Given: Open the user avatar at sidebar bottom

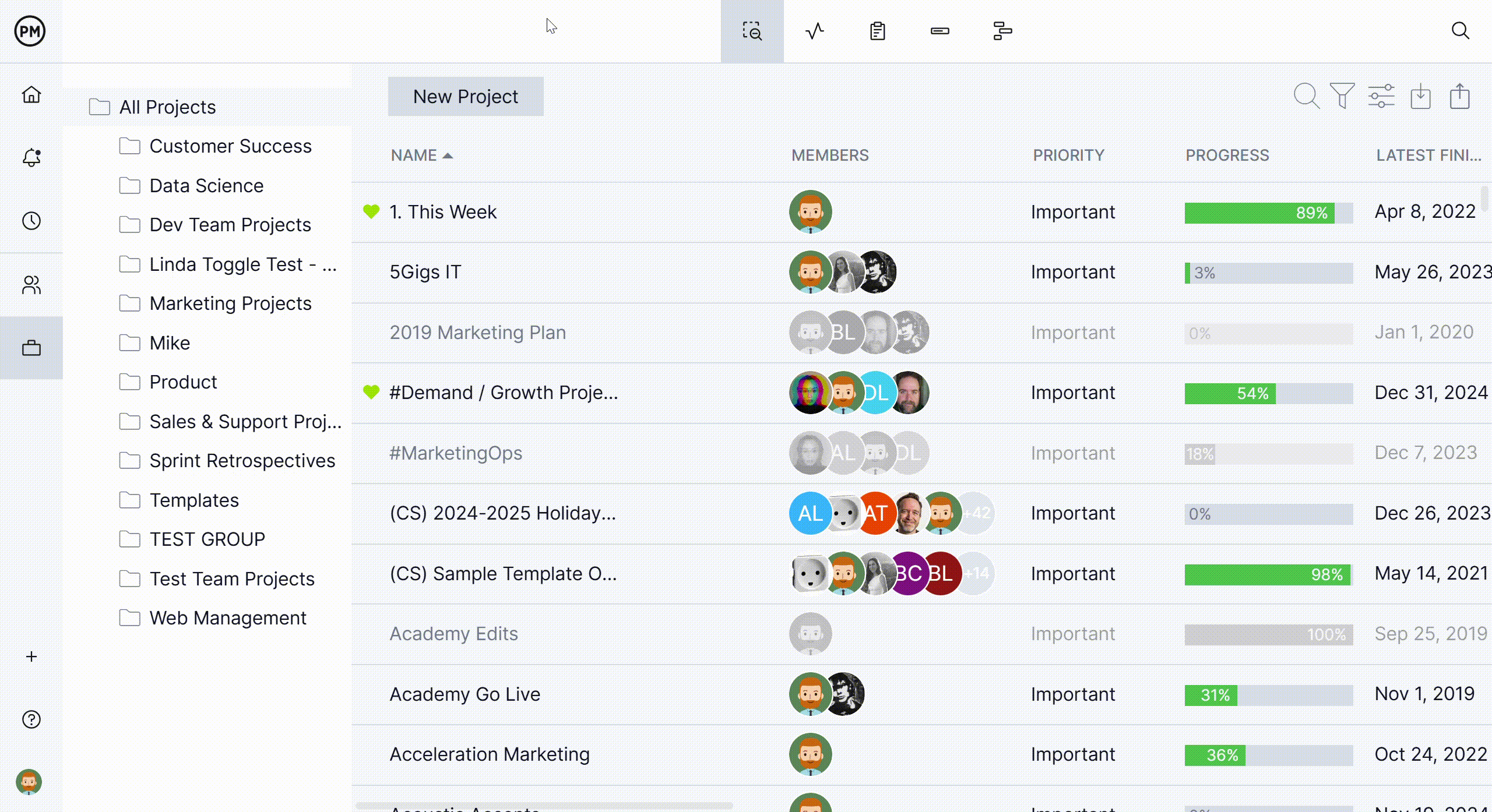Looking at the screenshot, I should (29, 782).
